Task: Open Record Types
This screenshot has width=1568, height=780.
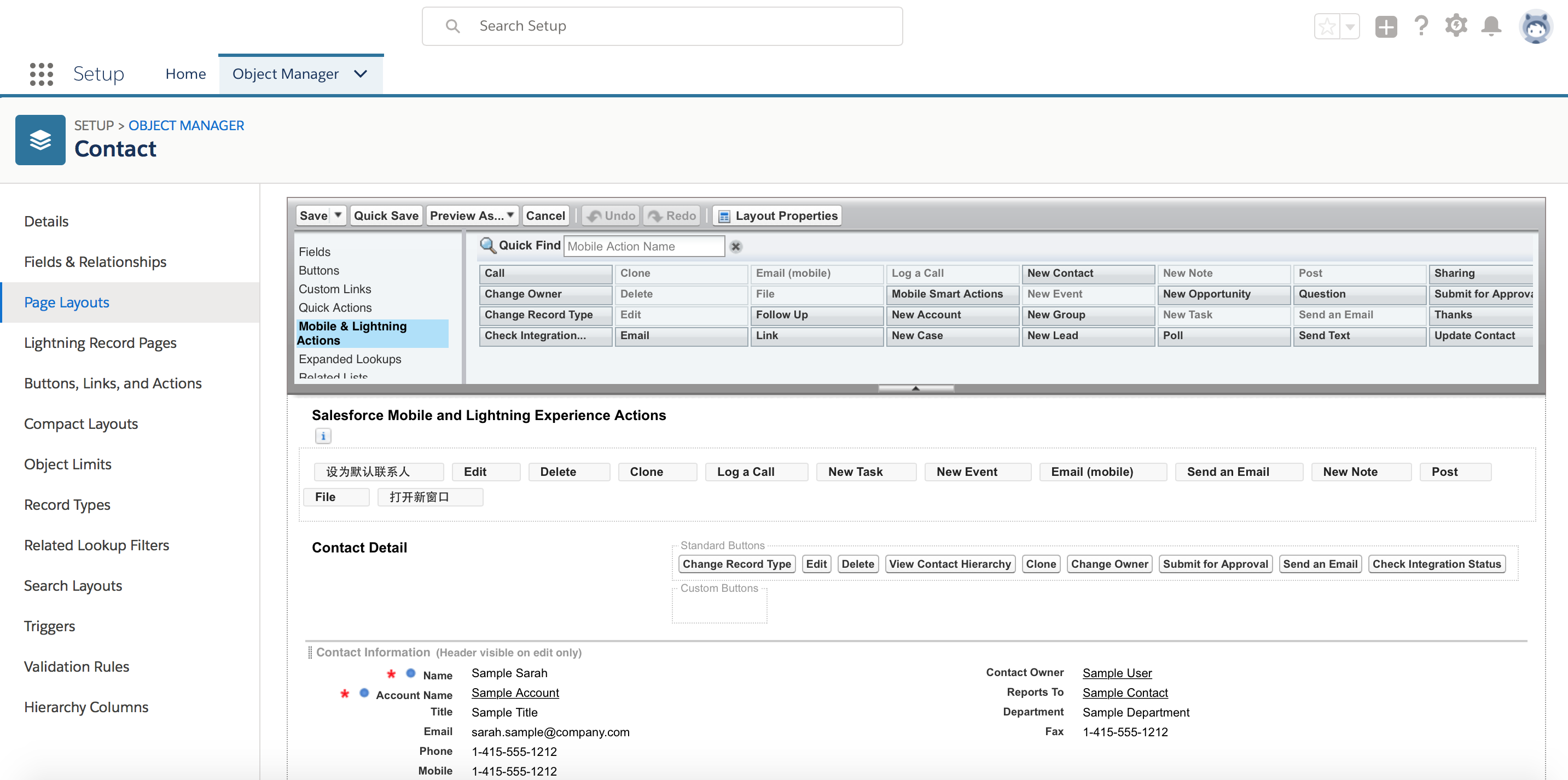Action: tap(67, 505)
